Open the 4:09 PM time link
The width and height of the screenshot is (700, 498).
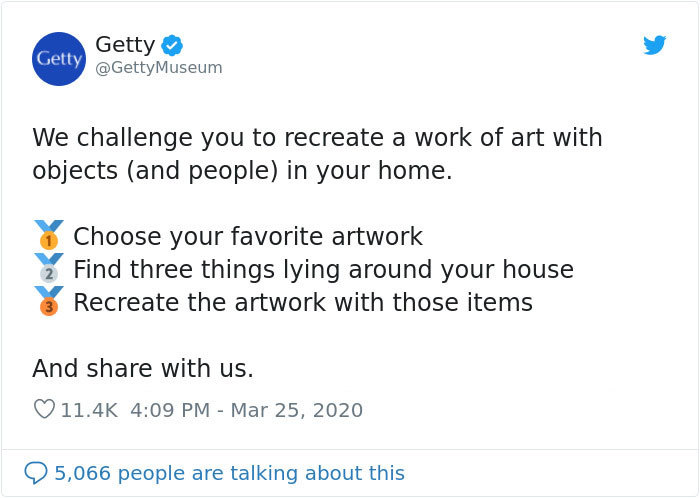pyautogui.click(x=168, y=410)
